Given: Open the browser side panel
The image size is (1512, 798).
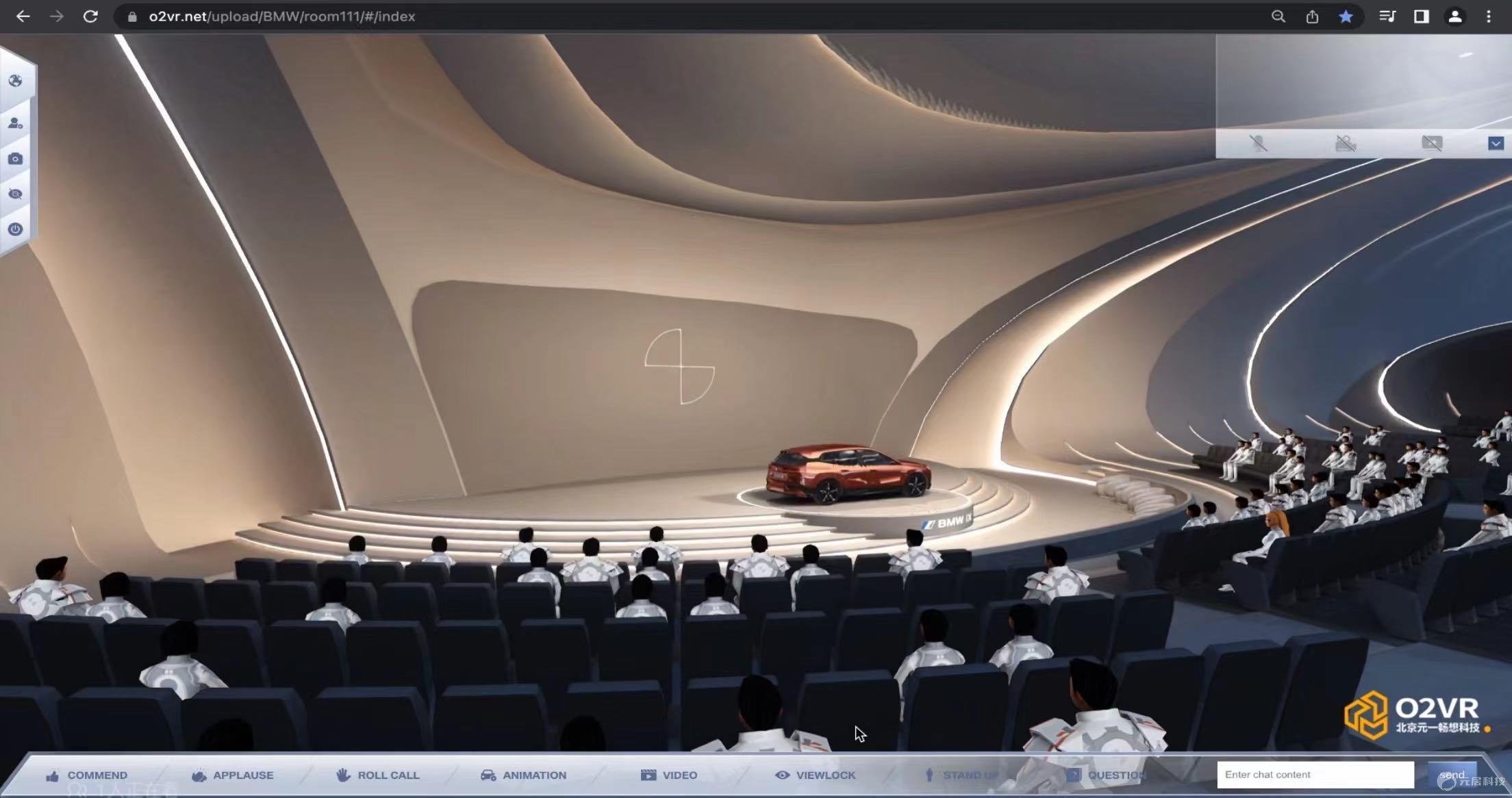Looking at the screenshot, I should pos(1422,16).
